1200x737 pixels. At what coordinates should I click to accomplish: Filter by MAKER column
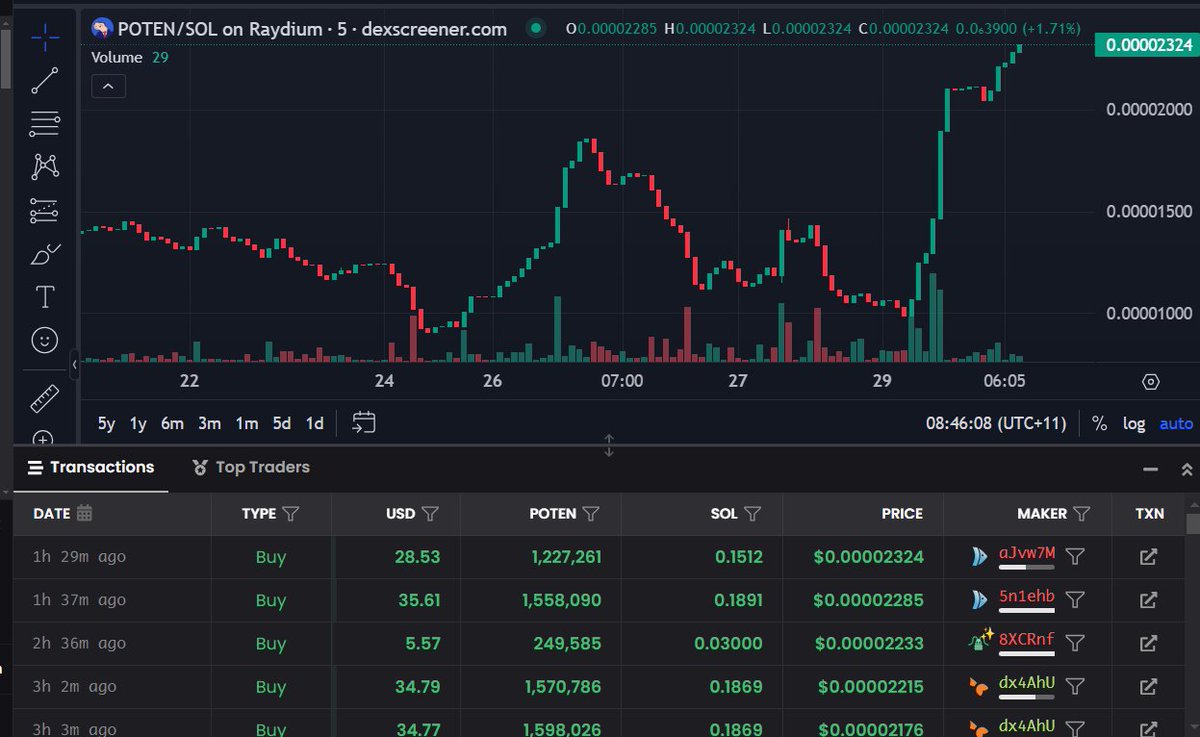click(1081, 513)
